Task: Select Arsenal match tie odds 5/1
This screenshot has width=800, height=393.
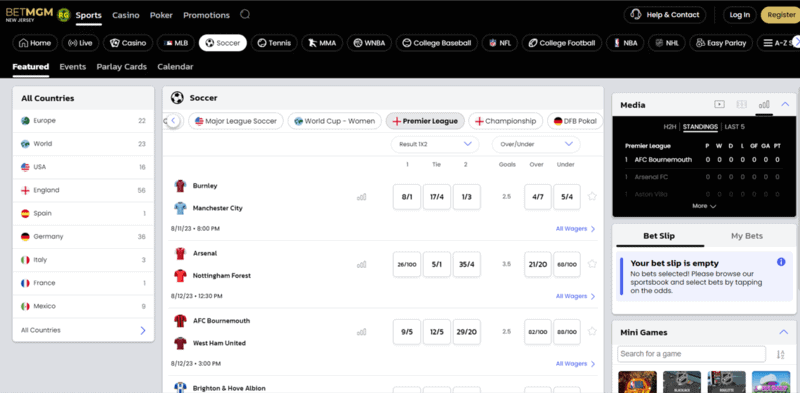Action: 437,264
